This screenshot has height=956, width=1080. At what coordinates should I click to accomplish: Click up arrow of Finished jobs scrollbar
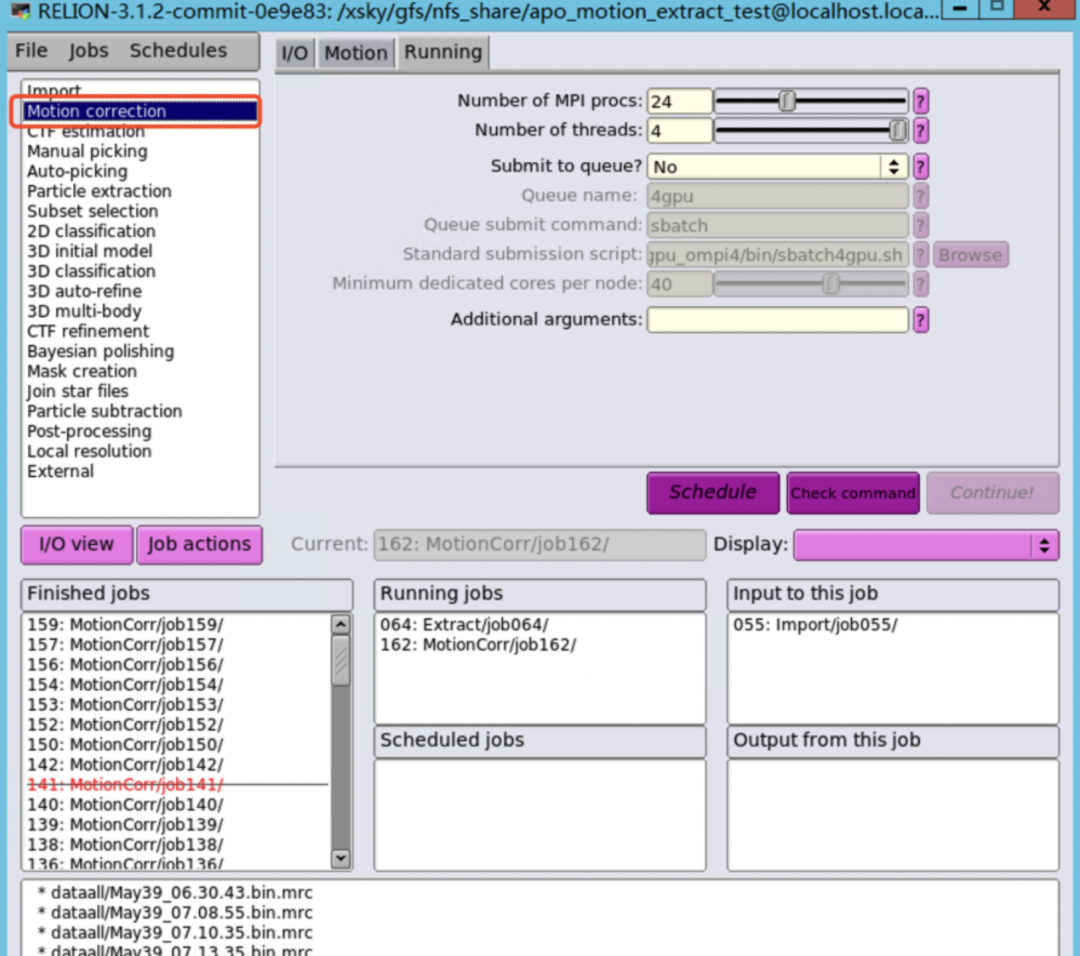(x=341, y=625)
